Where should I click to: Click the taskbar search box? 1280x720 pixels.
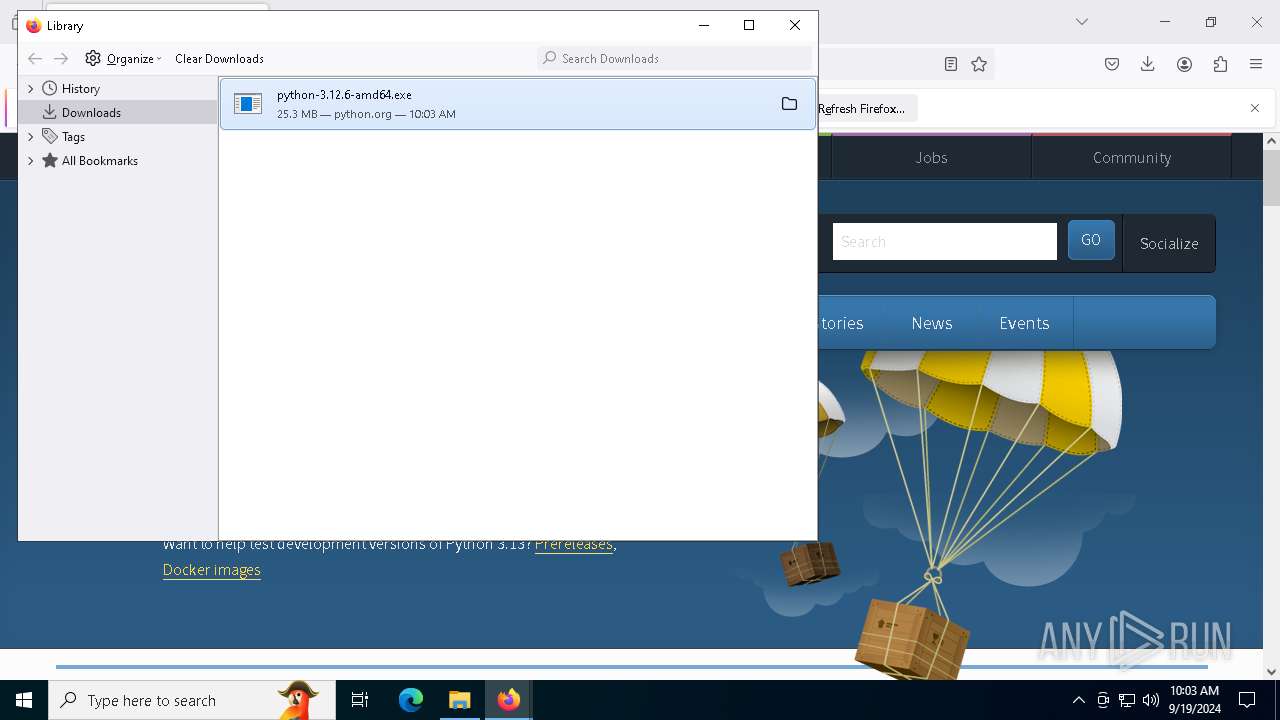(x=192, y=700)
